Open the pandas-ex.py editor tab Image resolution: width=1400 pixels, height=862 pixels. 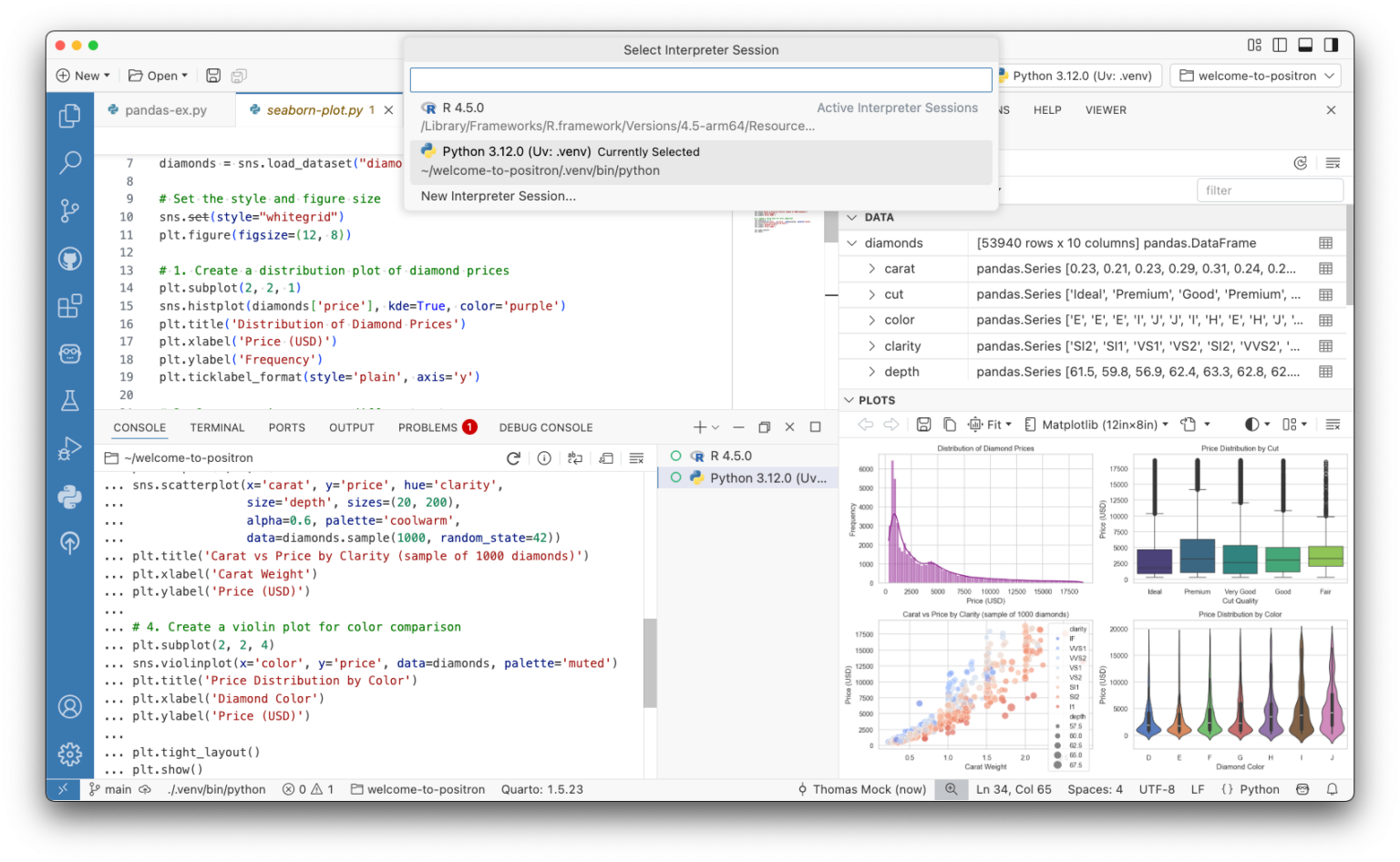point(165,109)
